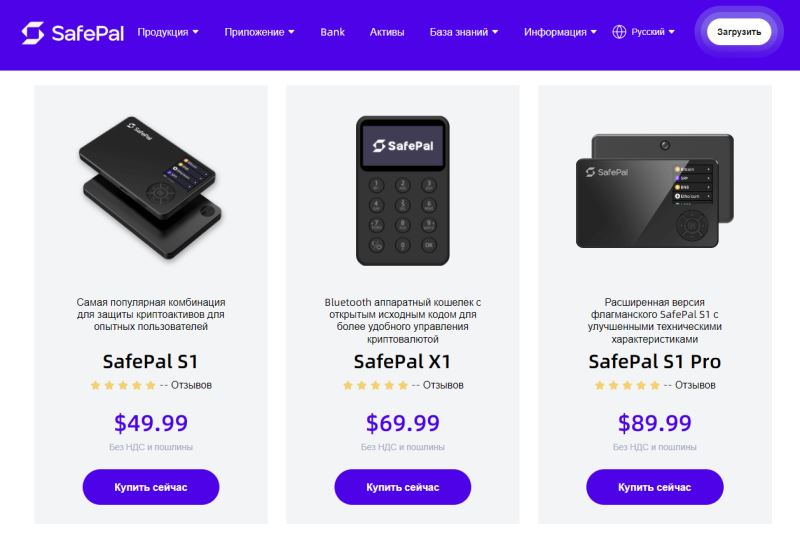Open the SafePal X1 product title

[403, 361]
